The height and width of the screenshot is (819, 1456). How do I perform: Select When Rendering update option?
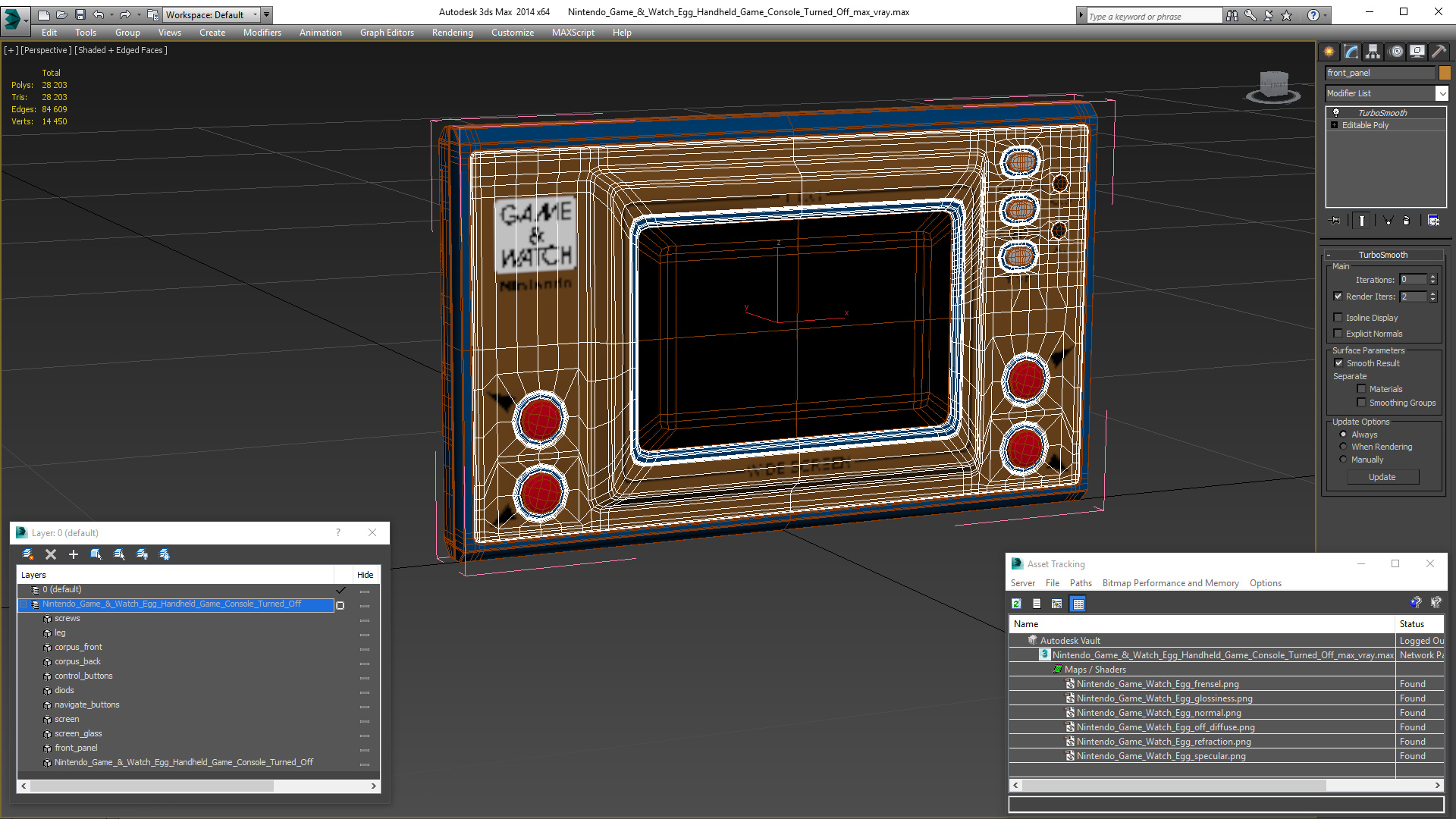coord(1343,447)
